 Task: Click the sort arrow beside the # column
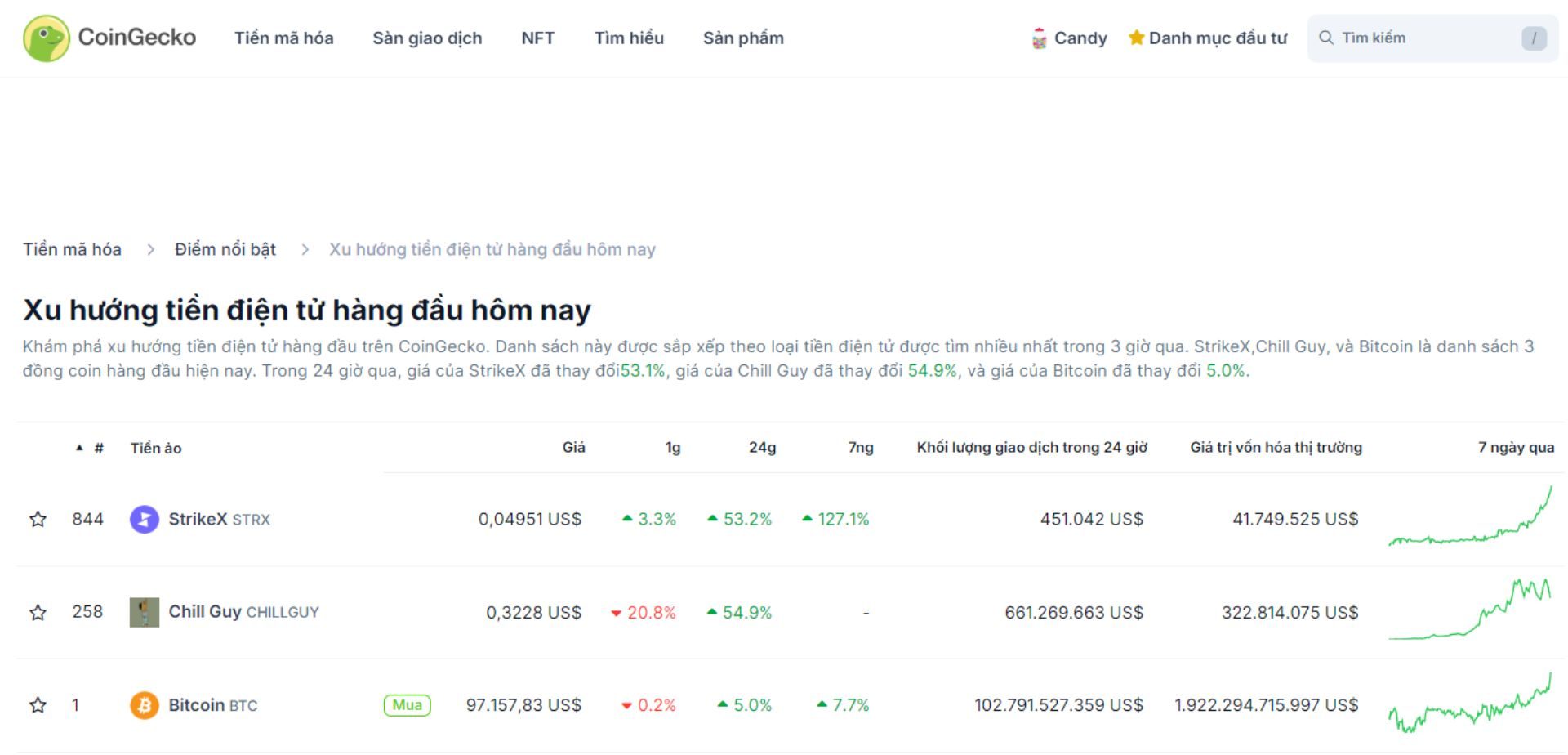78,448
